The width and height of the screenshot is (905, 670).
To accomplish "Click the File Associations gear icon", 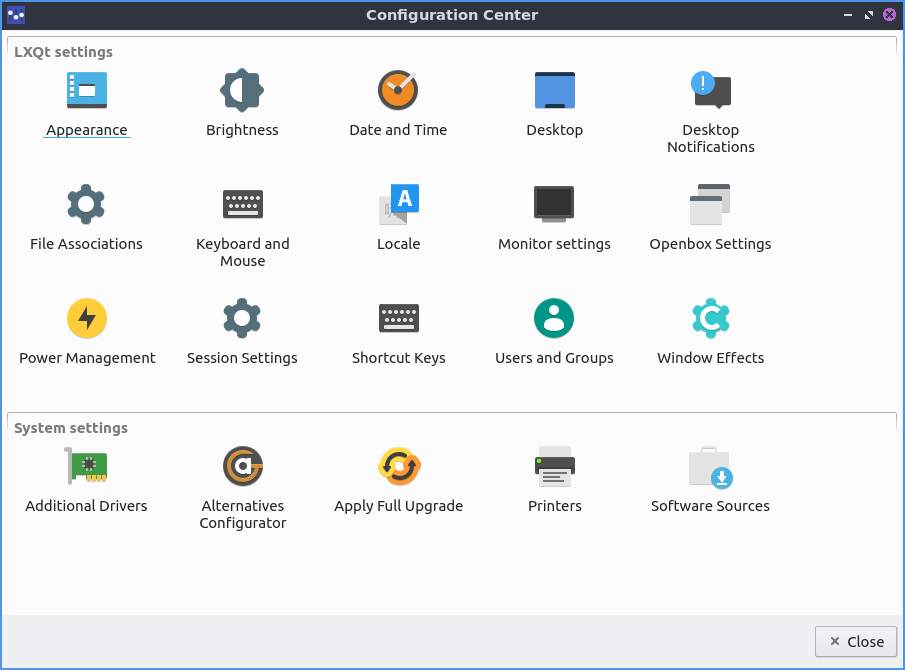I will point(87,205).
